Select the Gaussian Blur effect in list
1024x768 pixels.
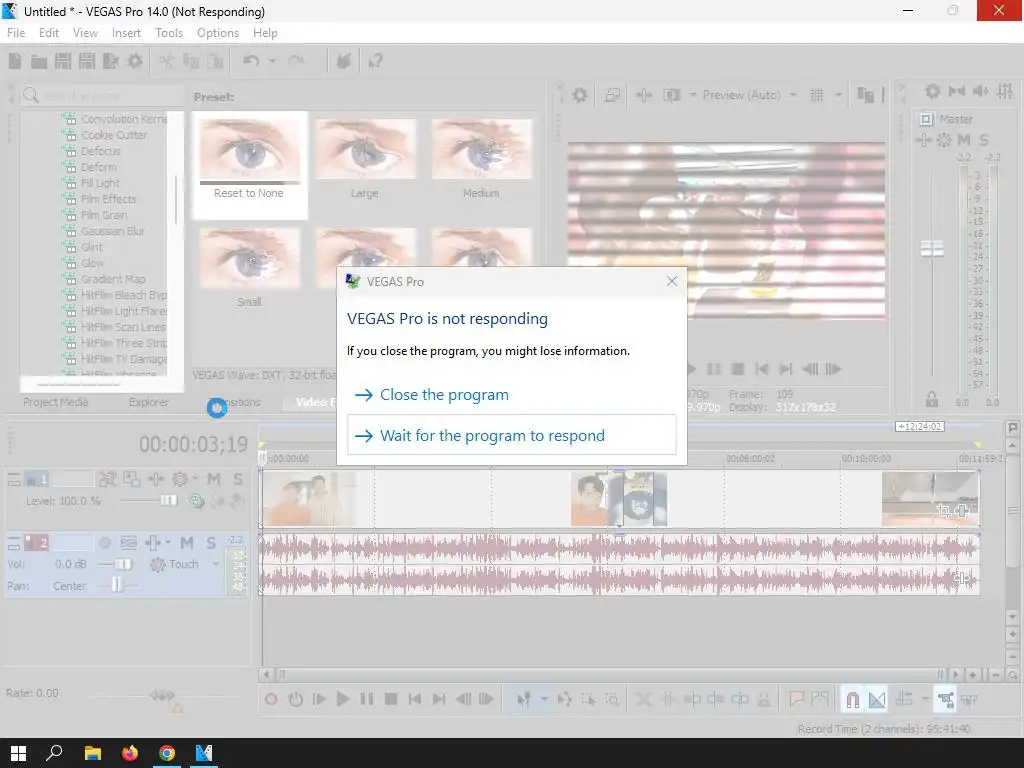click(112, 231)
